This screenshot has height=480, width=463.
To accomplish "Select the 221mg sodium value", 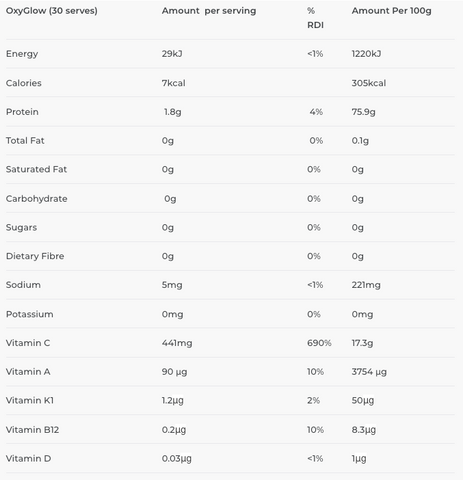I will tap(366, 285).
